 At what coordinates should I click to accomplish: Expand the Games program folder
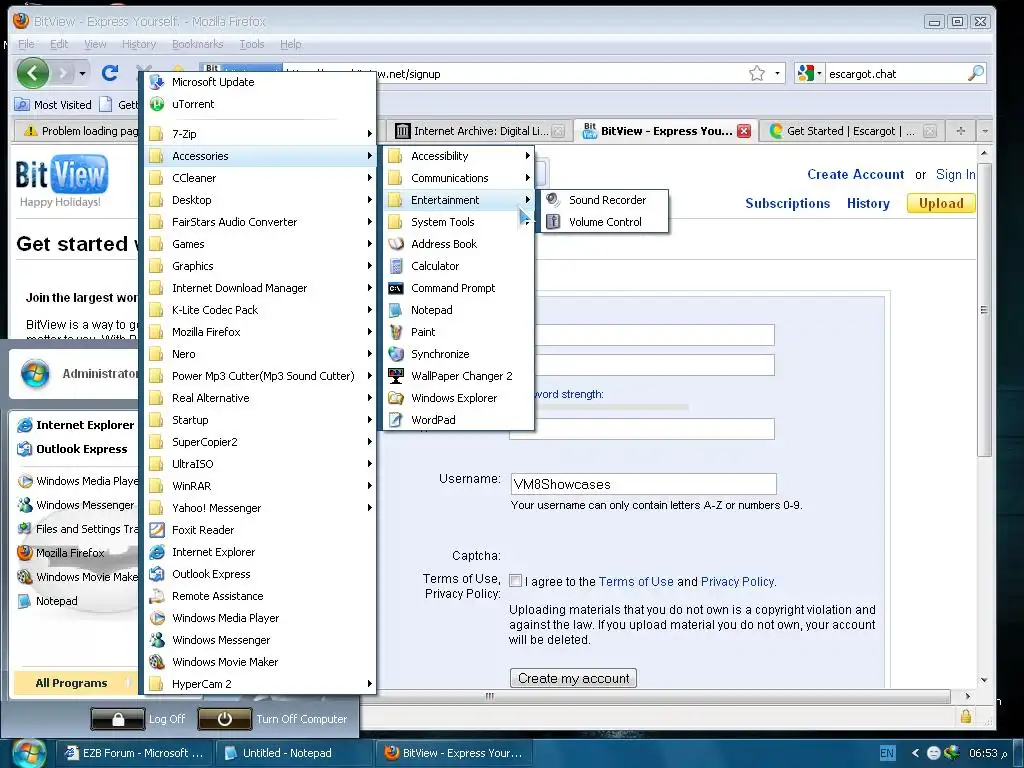261,244
